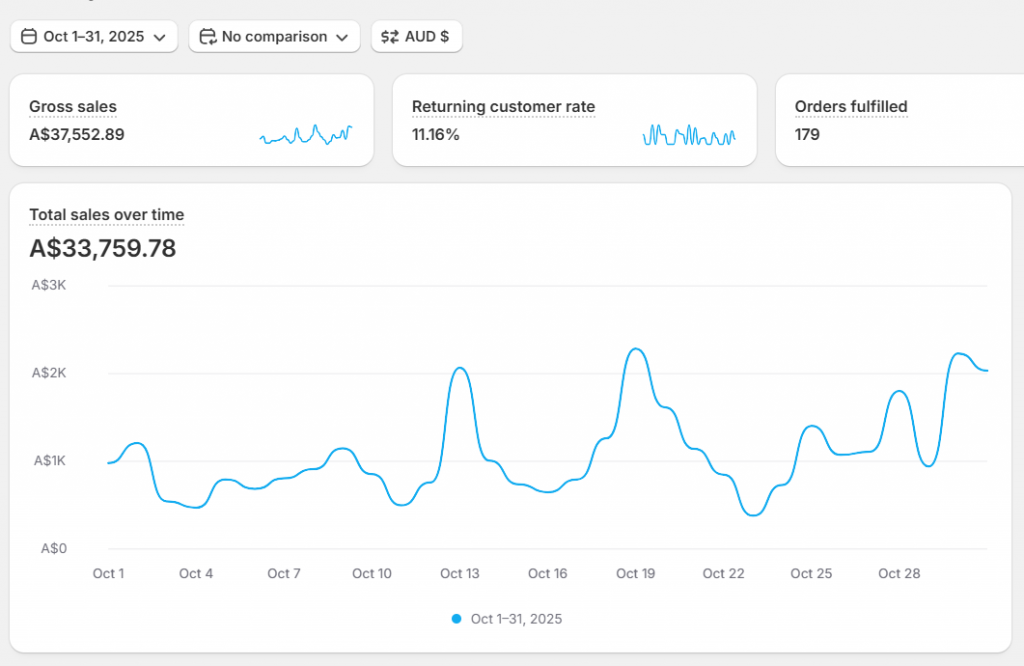Screen dimensions: 1024x666
Task: Open the Gross sales report link
Action: 73,106
